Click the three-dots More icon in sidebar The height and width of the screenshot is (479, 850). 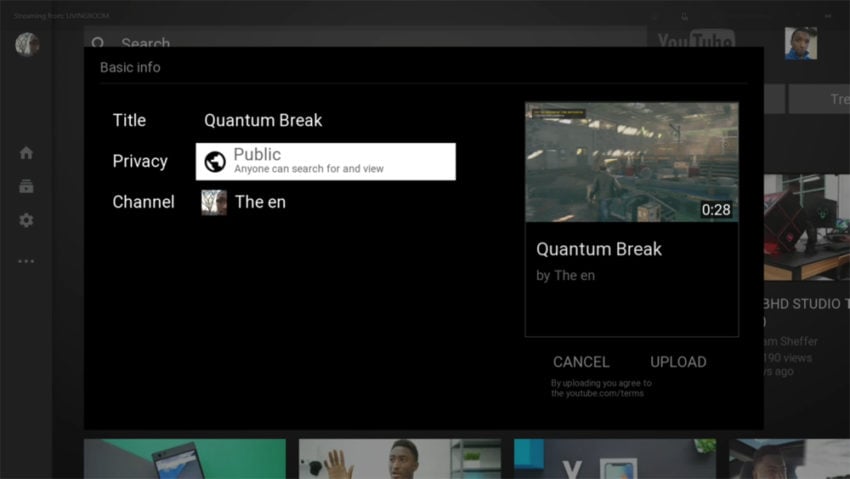pyautogui.click(x=26, y=261)
